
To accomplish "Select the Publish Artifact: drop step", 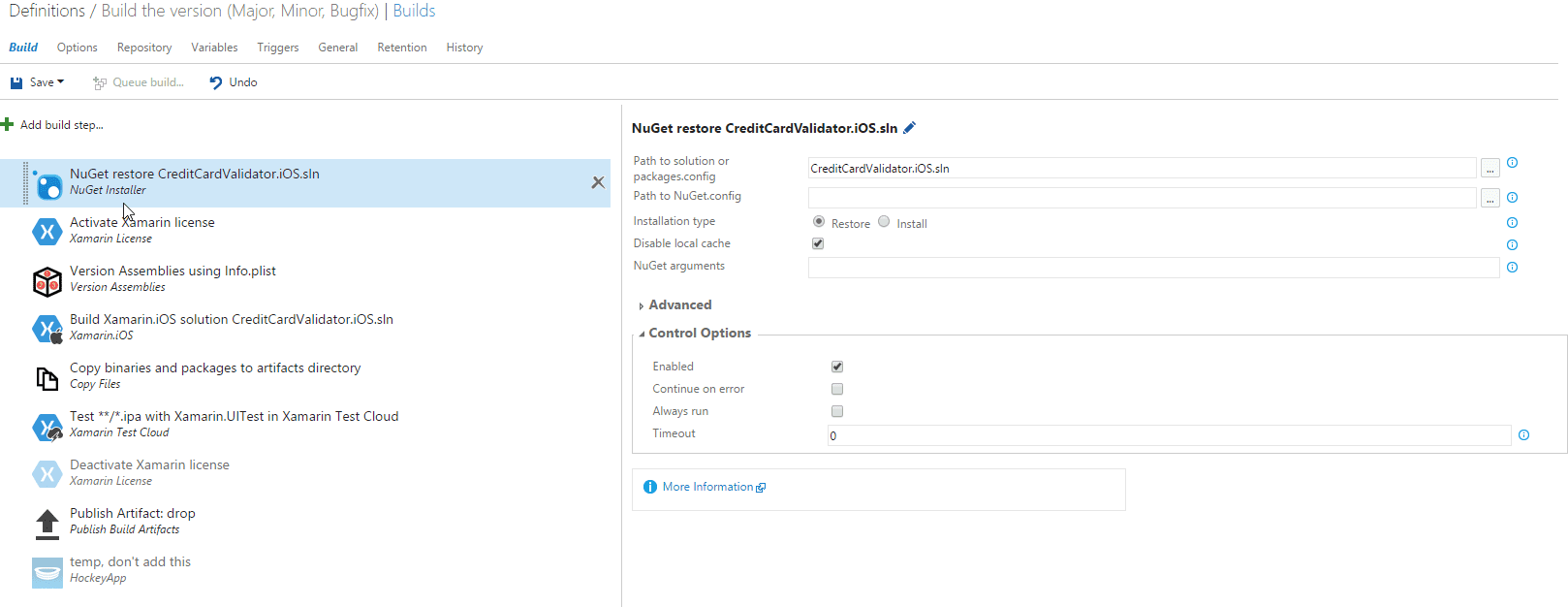I will click(x=305, y=523).
